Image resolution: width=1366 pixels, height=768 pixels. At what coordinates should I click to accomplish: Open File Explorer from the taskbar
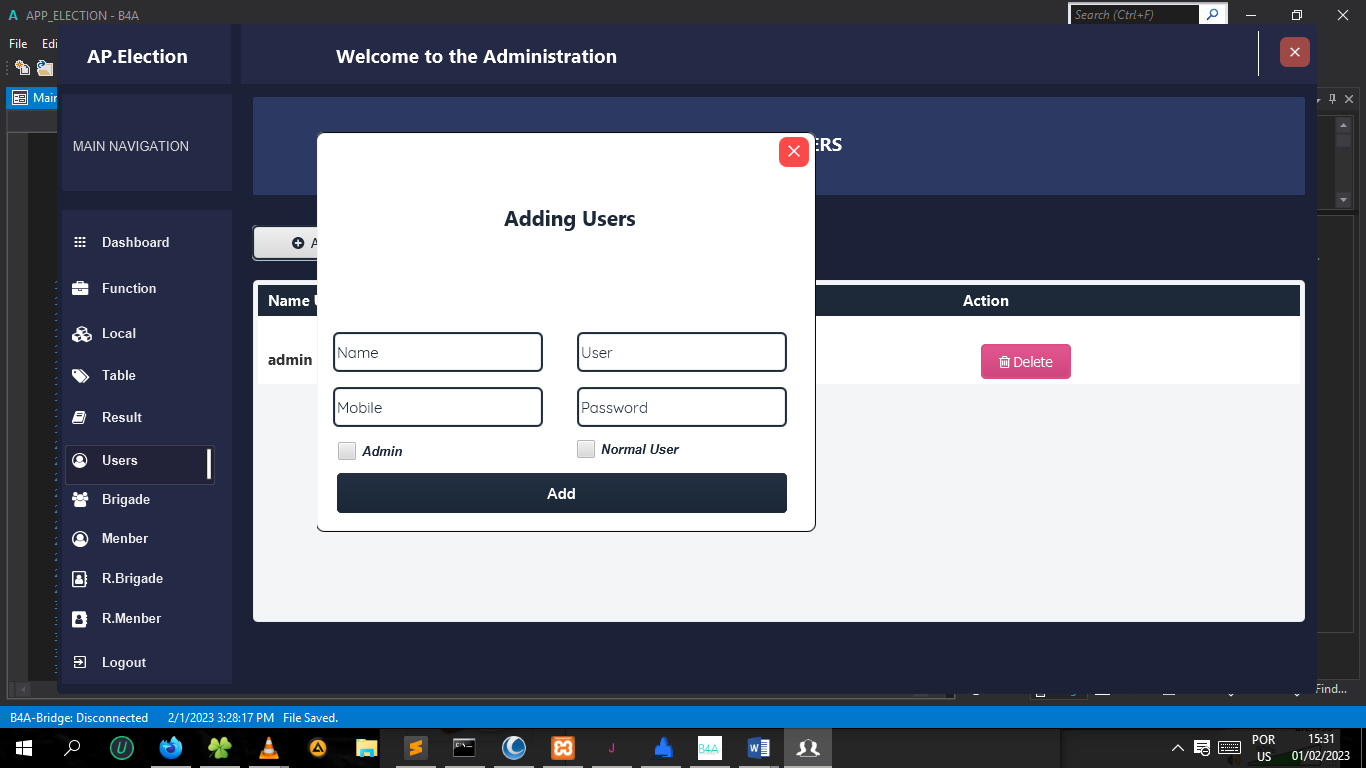click(366, 747)
